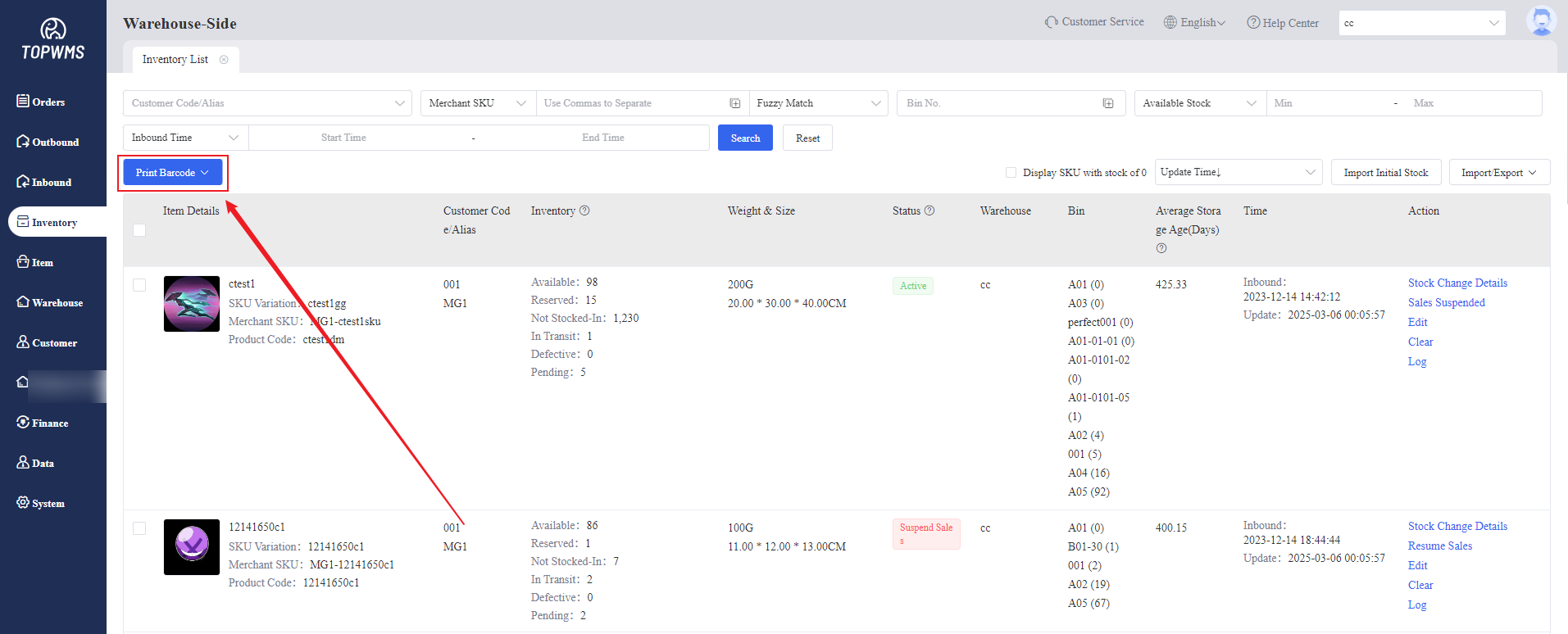Select the checkbox for item ctest1
The height and width of the screenshot is (634, 1568).
click(x=139, y=285)
